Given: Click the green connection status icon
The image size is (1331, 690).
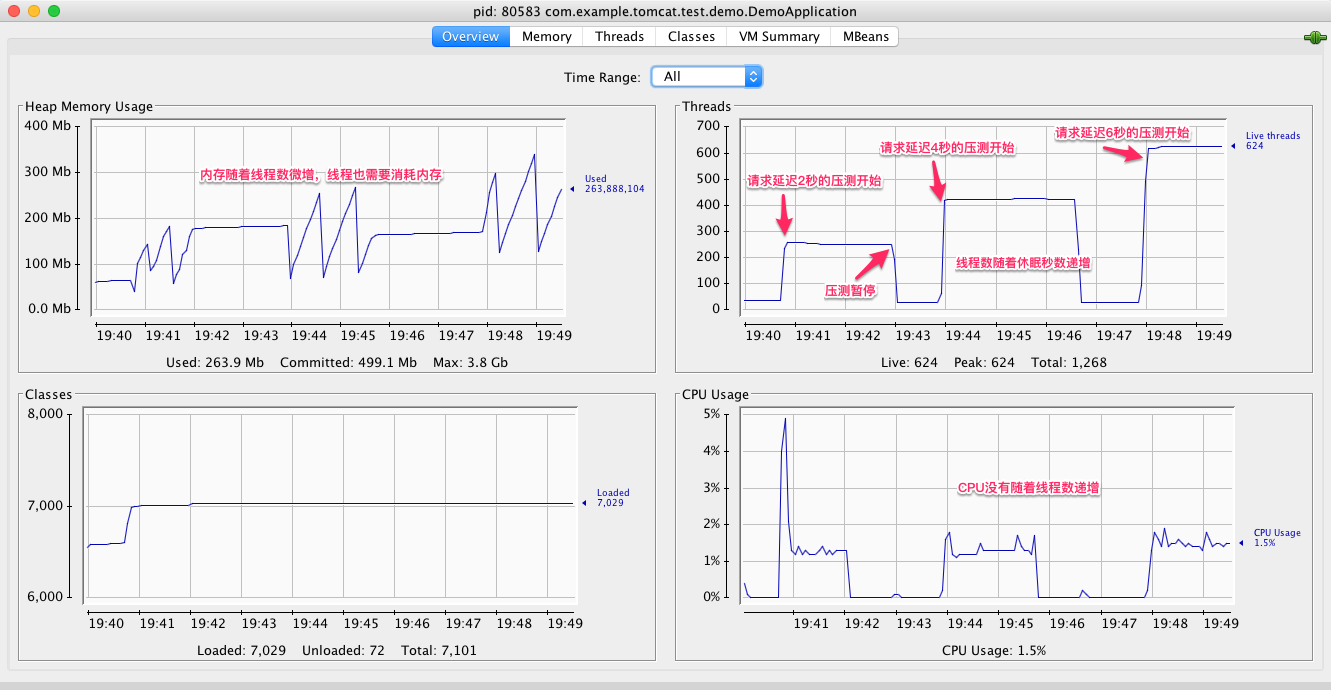Looking at the screenshot, I should click(1314, 38).
